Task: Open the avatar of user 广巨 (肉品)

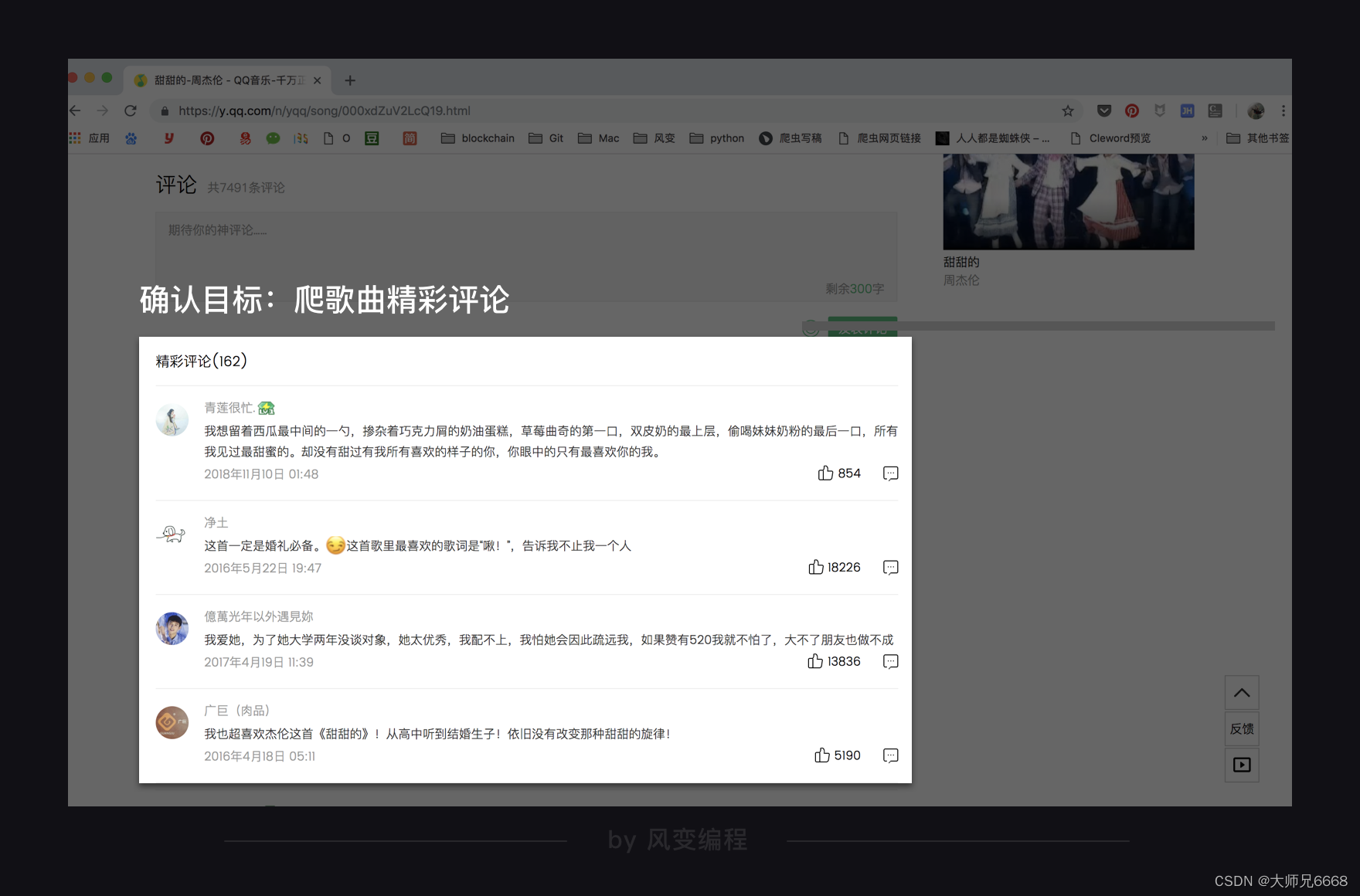Action: coord(172,722)
